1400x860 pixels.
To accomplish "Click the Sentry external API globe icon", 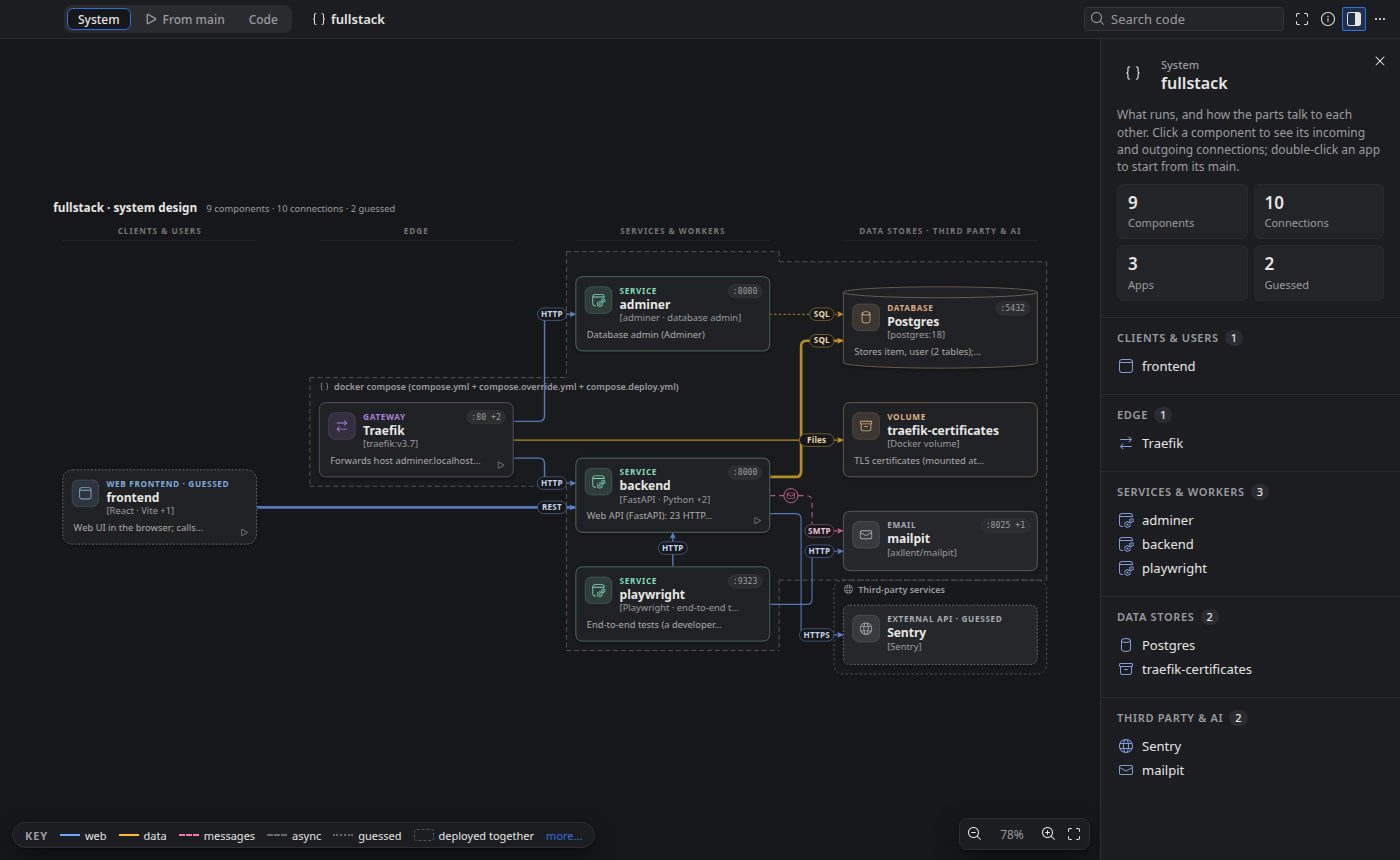I will (866, 628).
